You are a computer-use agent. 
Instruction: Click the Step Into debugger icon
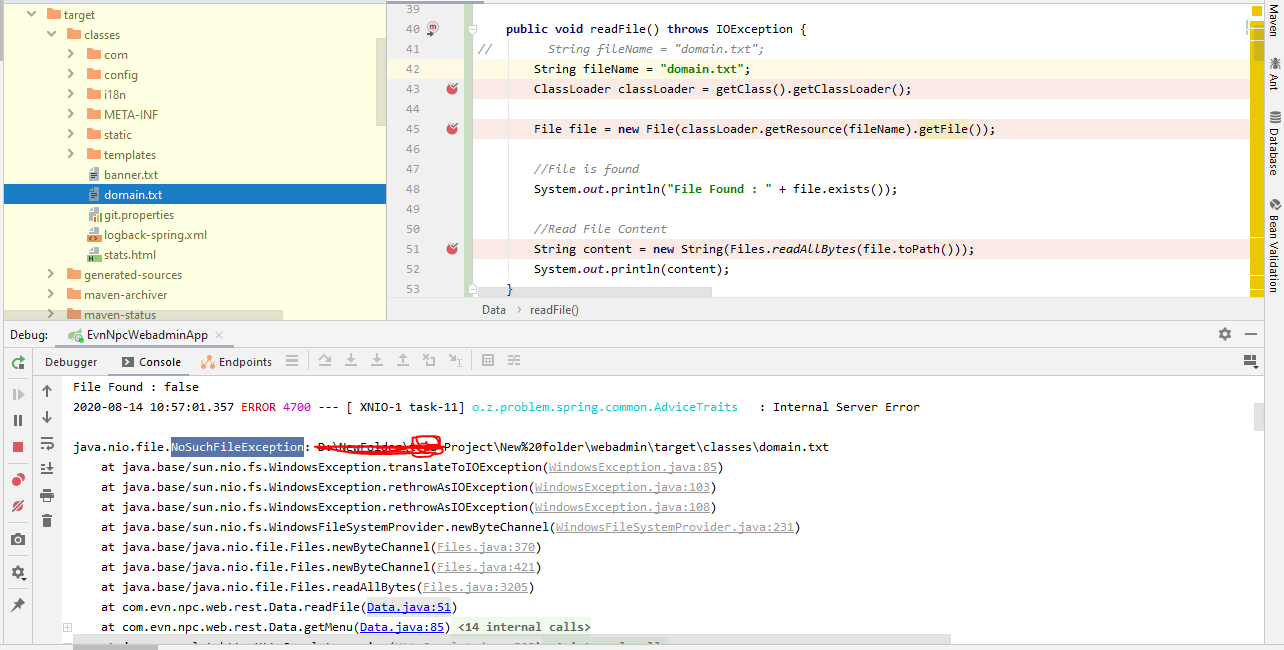tap(351, 361)
